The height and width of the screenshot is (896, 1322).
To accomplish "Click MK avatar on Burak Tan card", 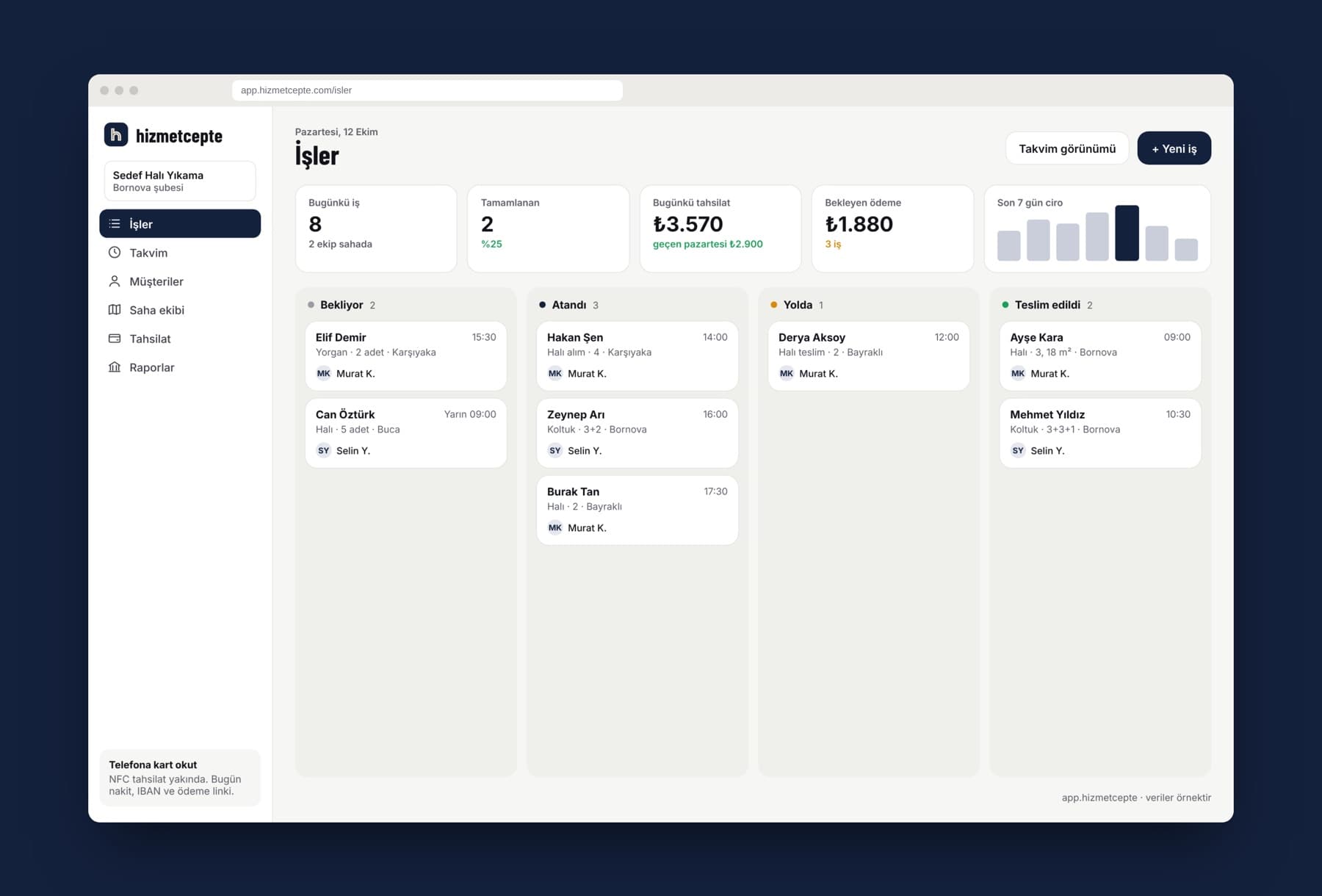I will click(x=555, y=527).
